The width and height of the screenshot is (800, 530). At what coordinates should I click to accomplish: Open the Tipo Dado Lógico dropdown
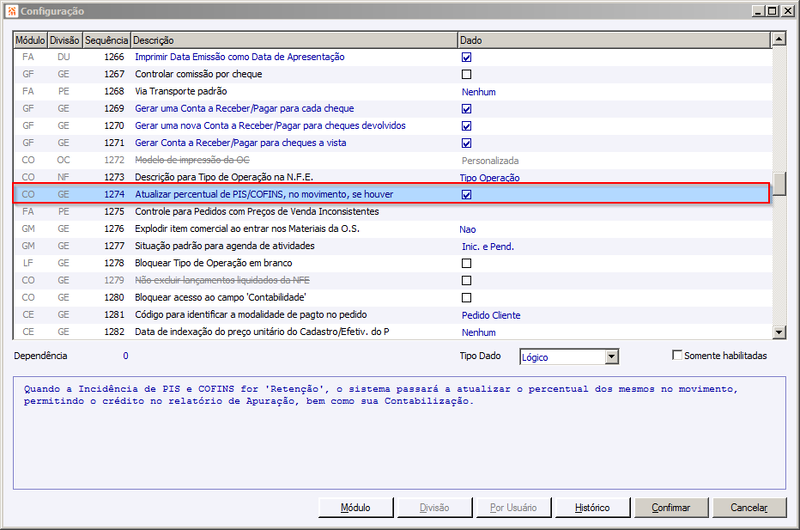612,357
